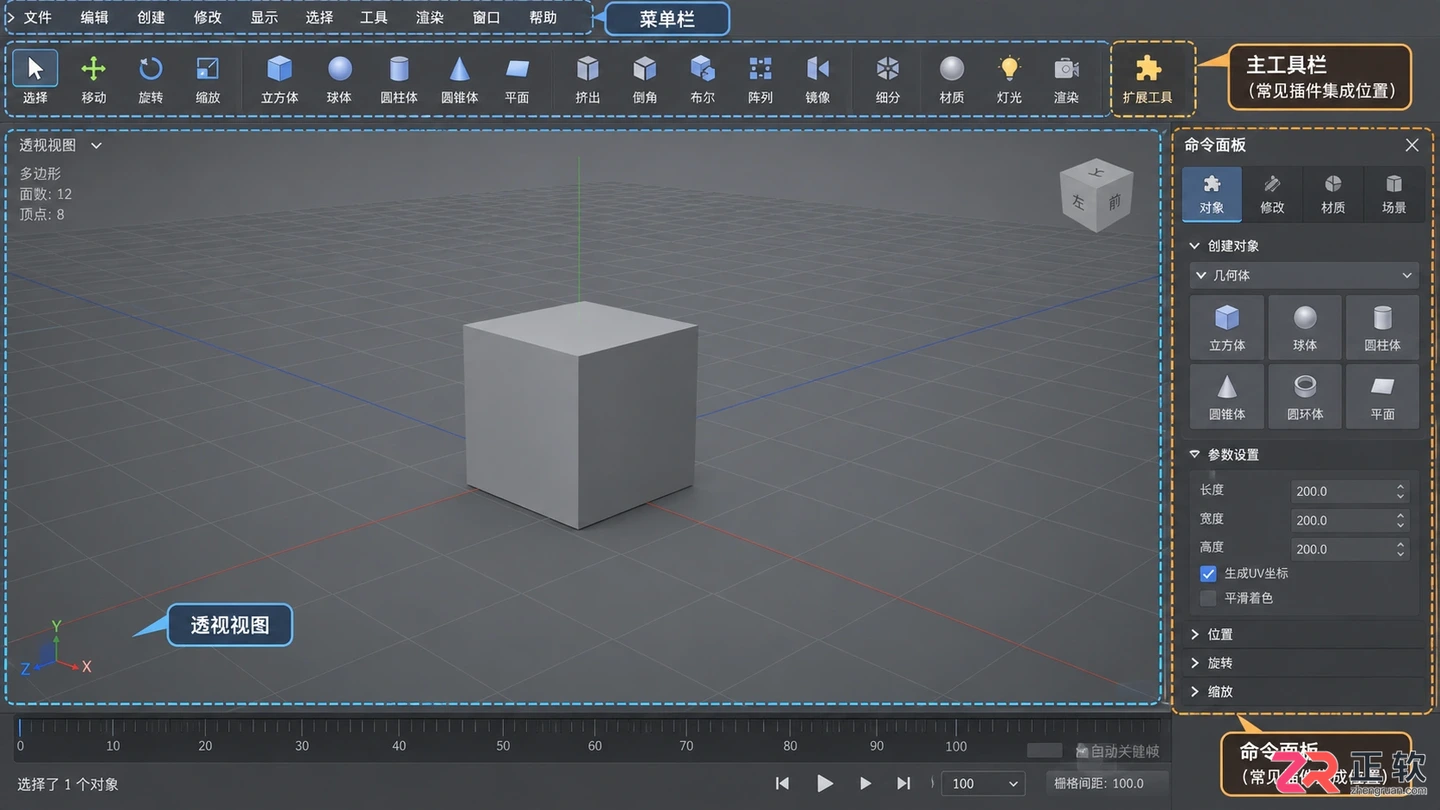Image resolution: width=1440 pixels, height=810 pixels.
Task: Click the XYZ axis gizmo in viewport corner
Action: (x=55, y=650)
